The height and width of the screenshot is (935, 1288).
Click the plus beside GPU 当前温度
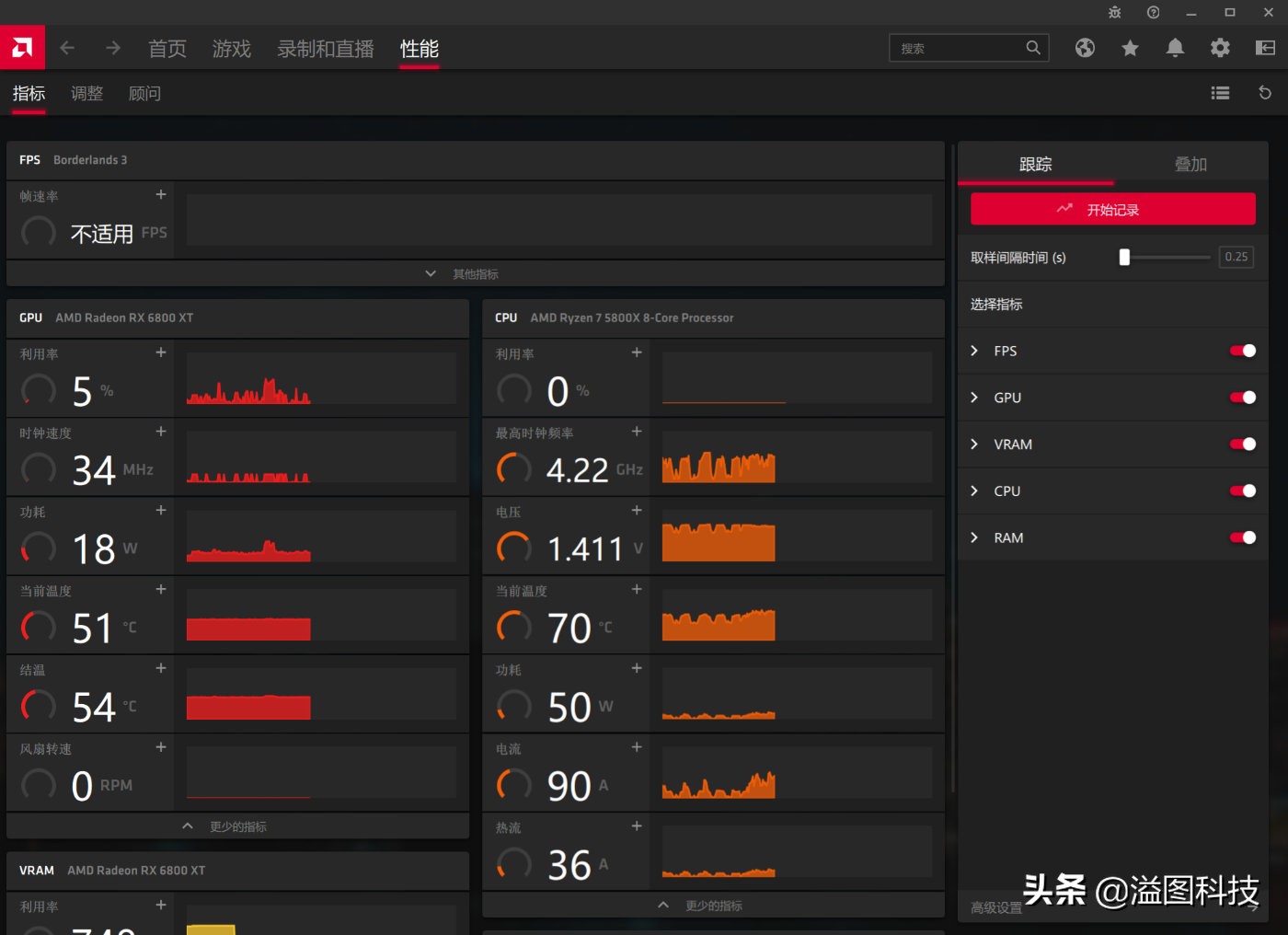click(161, 589)
